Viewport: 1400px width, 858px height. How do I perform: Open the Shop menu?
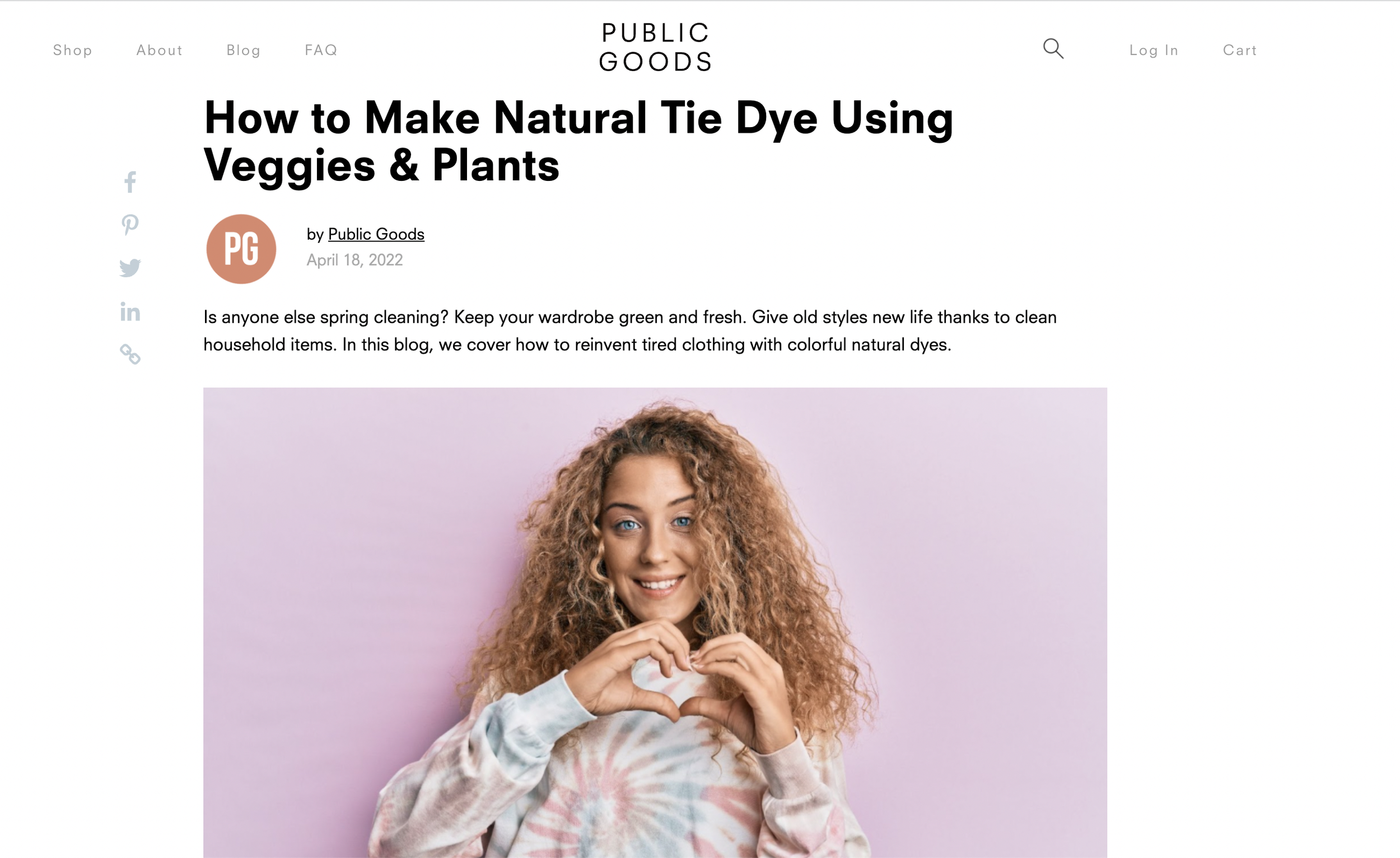pyautogui.click(x=73, y=50)
